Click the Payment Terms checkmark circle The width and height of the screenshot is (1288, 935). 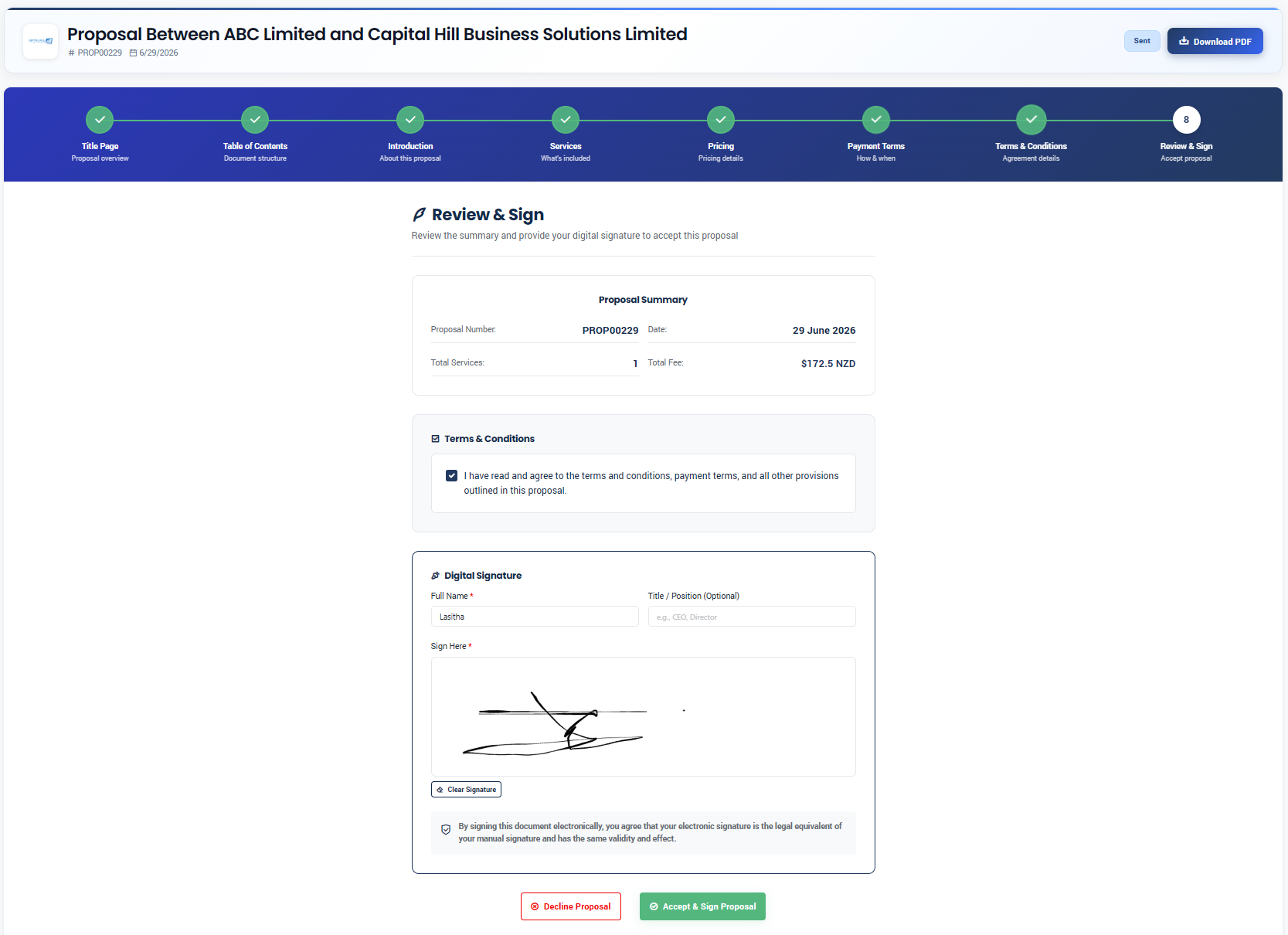(x=876, y=120)
